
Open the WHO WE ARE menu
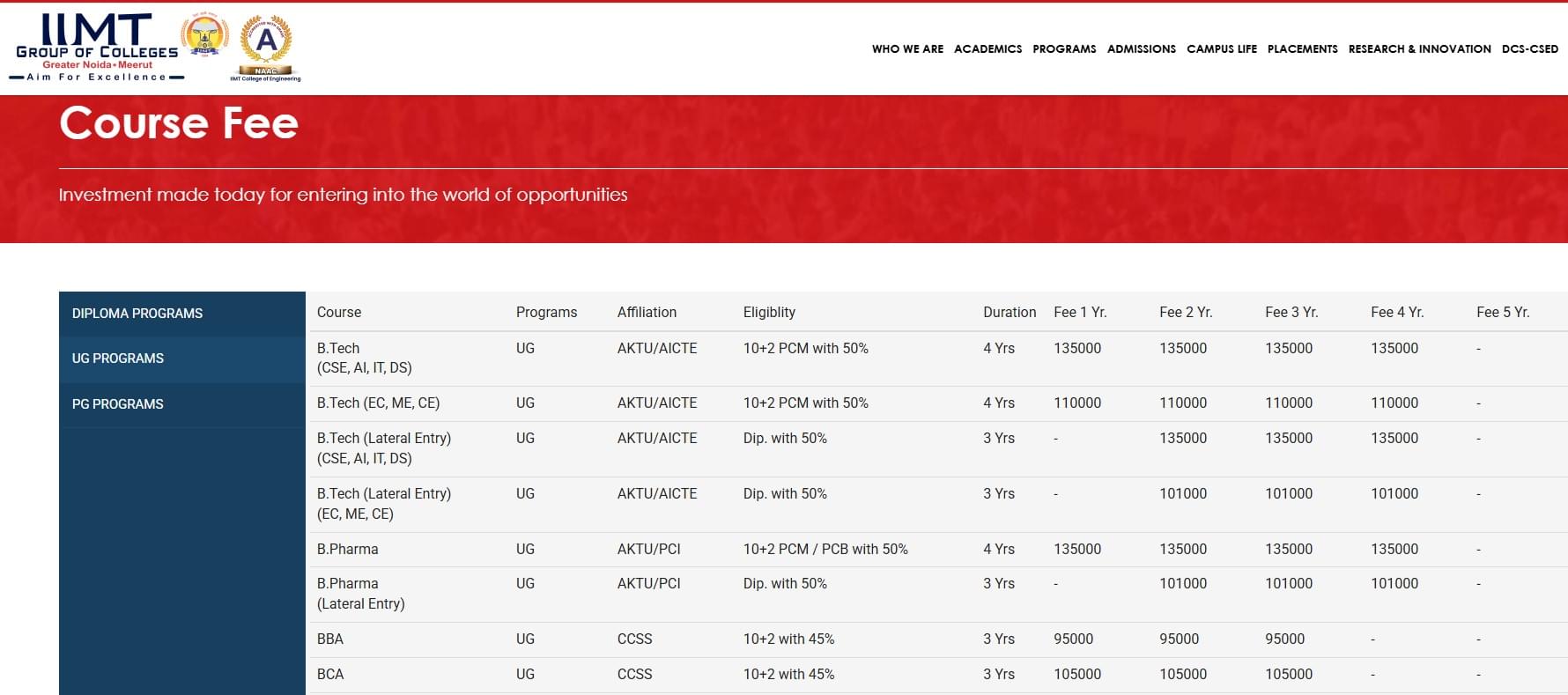coord(907,49)
